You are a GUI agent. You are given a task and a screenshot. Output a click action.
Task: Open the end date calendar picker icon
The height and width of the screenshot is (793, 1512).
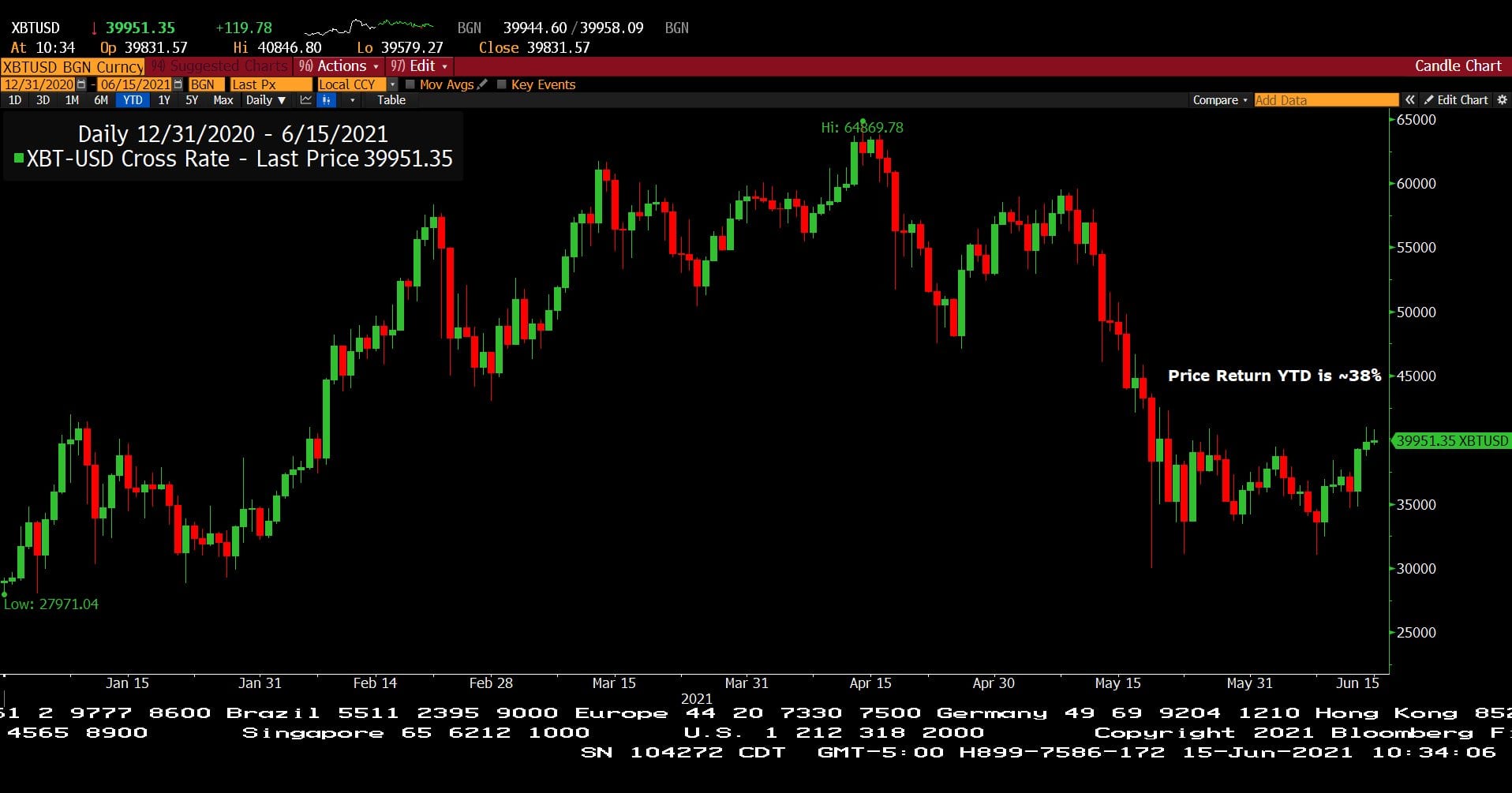(178, 84)
